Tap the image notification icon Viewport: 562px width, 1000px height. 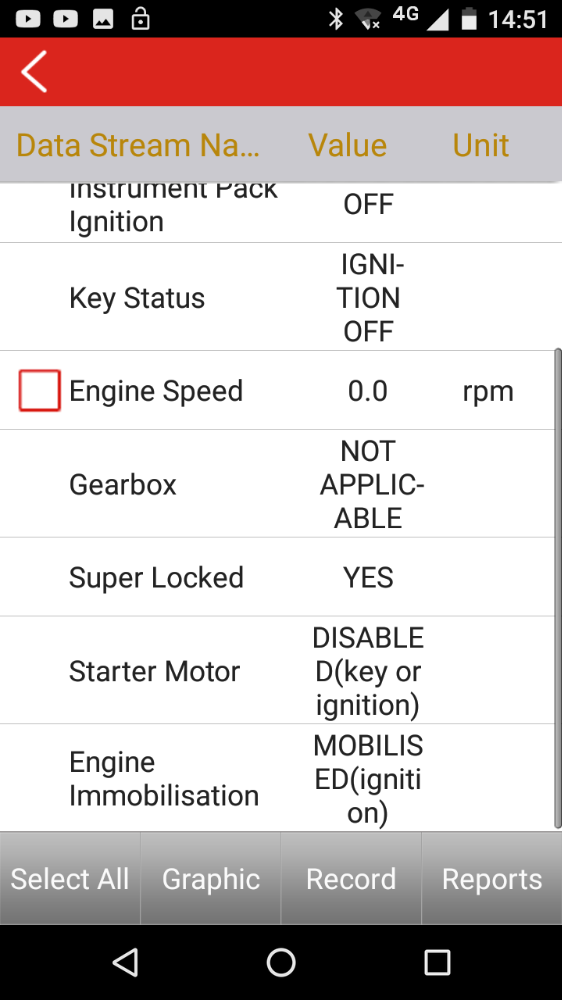pyautogui.click(x=103, y=19)
